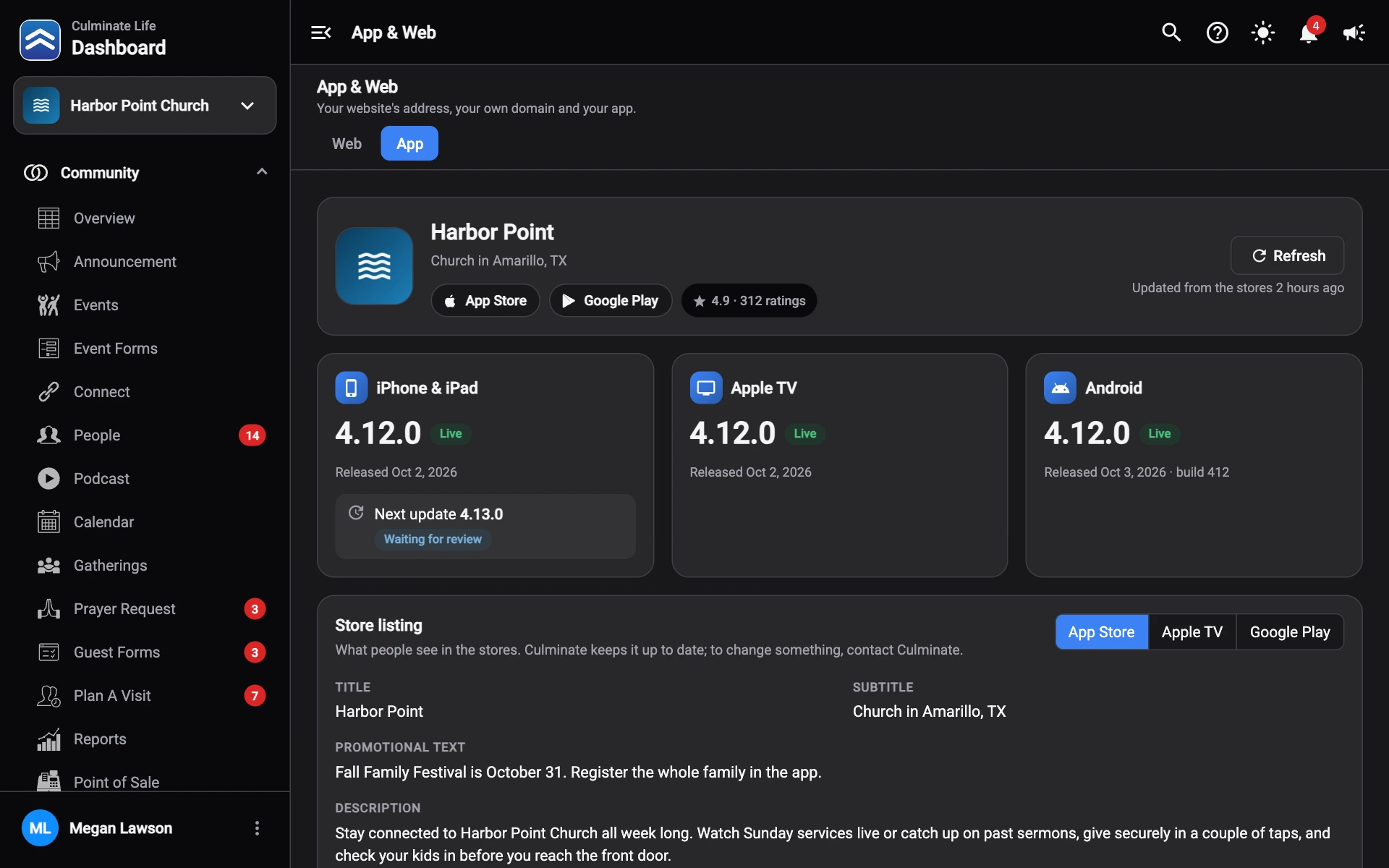This screenshot has height=868, width=1389.
Task: Collapse the Community section chevron
Action: (x=262, y=172)
